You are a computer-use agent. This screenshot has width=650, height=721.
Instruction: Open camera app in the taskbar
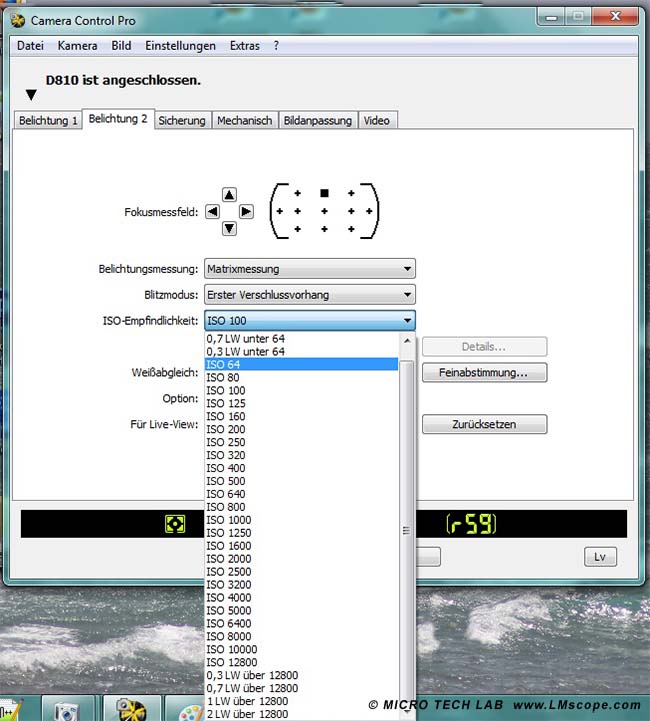pyautogui.click(x=67, y=710)
